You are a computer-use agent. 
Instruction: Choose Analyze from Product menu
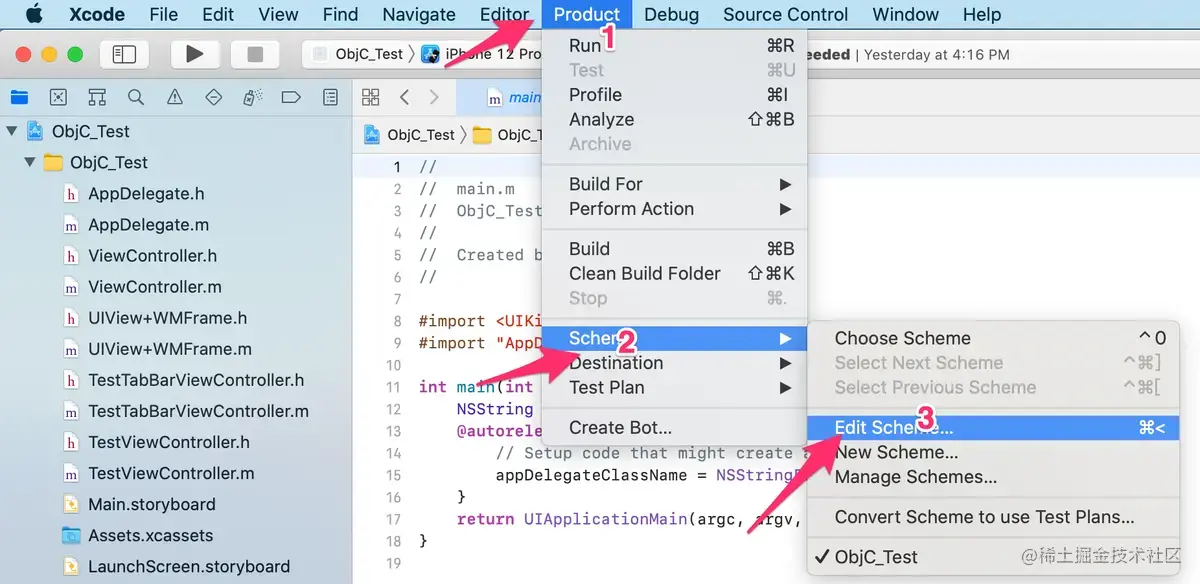674,119
